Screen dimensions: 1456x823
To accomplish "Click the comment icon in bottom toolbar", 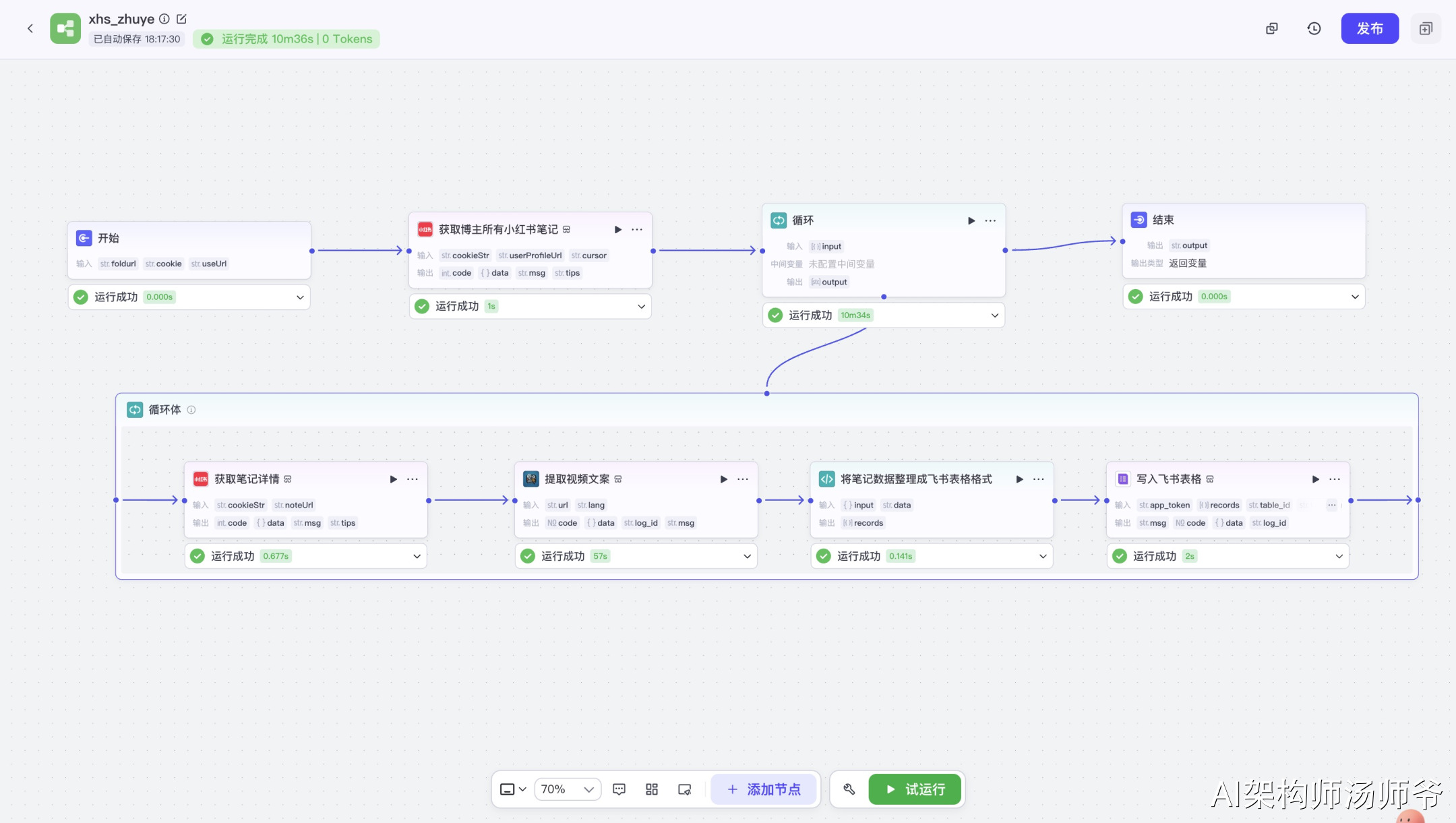I will 619,789.
